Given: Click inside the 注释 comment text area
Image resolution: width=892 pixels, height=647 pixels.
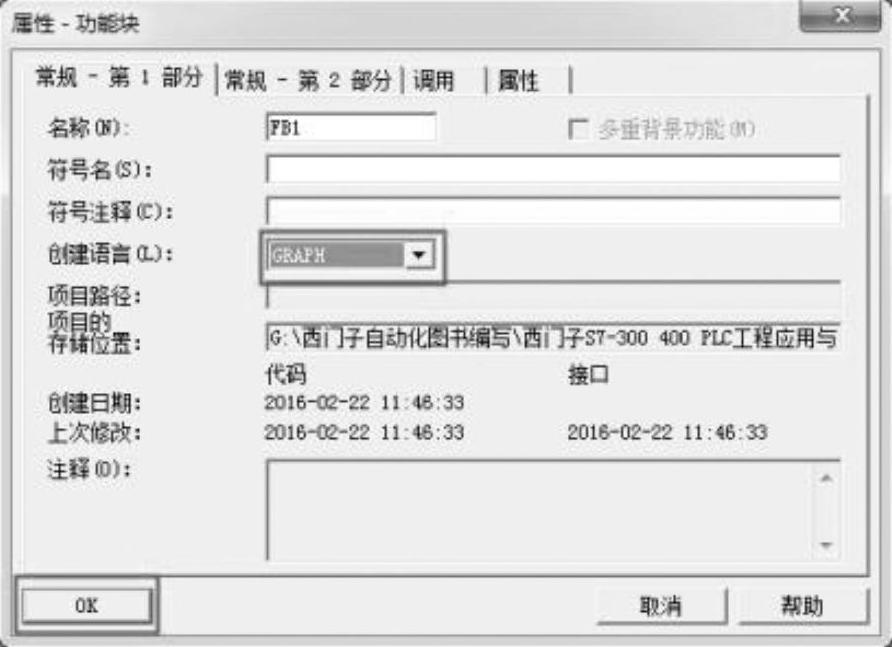Looking at the screenshot, I should pyautogui.click(x=540, y=510).
